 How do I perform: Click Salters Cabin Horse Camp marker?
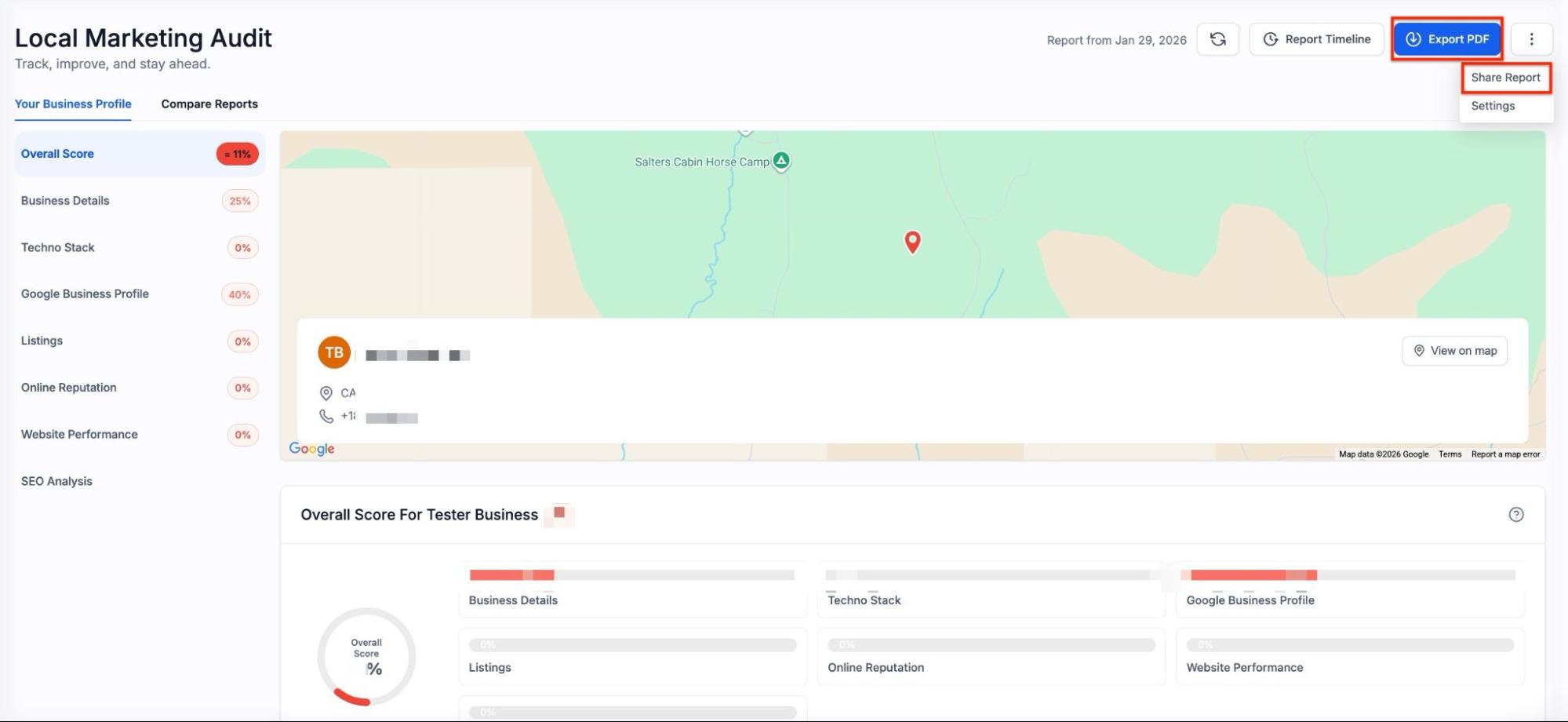(x=781, y=161)
